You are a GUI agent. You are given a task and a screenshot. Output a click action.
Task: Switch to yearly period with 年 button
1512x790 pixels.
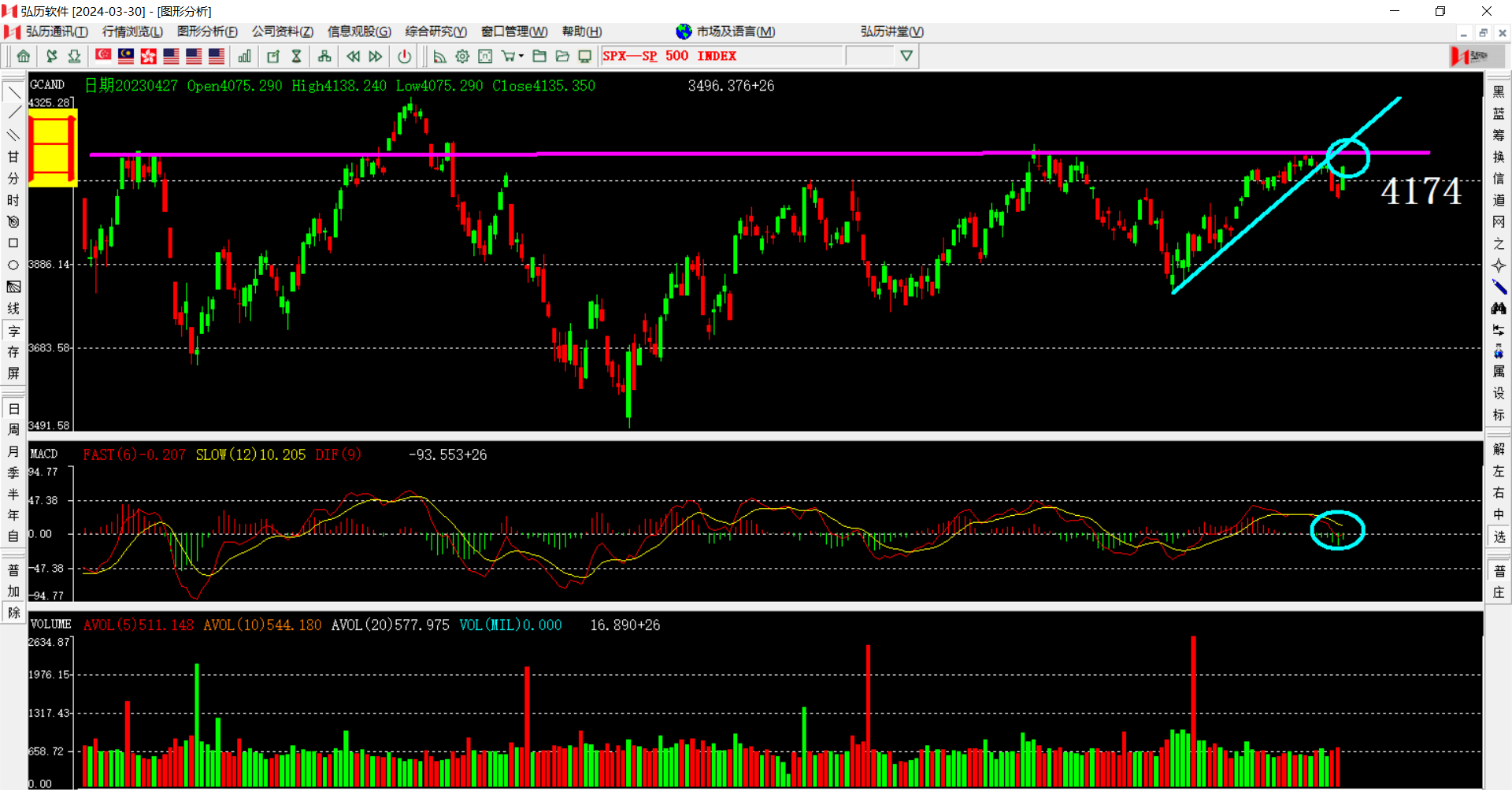13,515
